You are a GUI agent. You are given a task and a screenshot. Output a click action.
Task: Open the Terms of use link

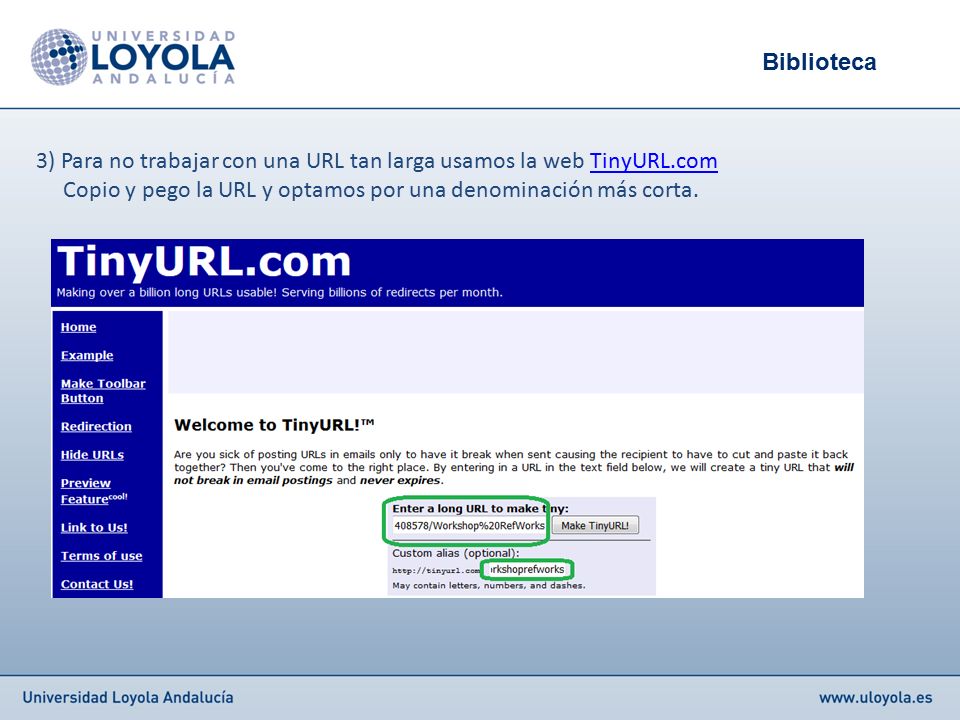[x=102, y=556]
